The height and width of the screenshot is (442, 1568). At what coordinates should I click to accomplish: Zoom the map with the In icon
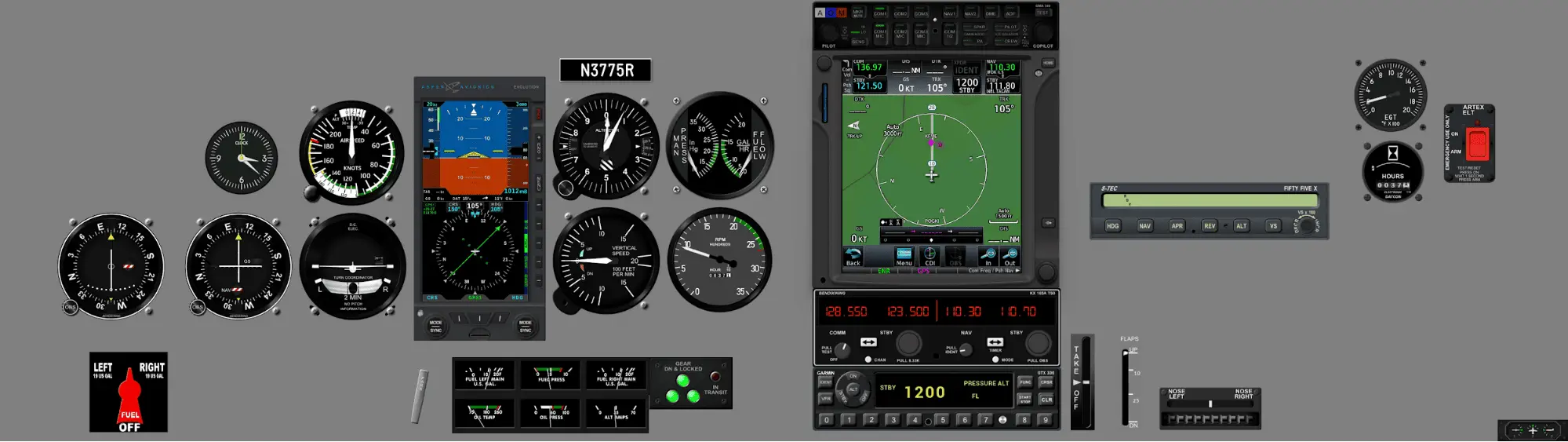pos(988,256)
